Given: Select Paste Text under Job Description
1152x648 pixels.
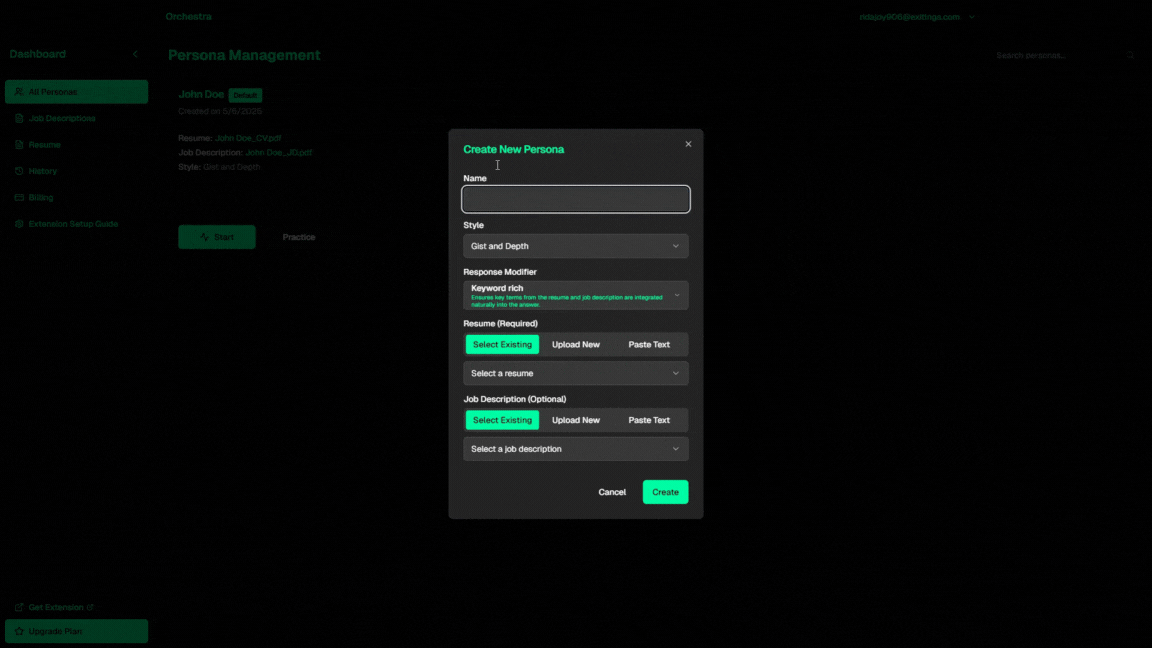Looking at the screenshot, I should pos(649,420).
